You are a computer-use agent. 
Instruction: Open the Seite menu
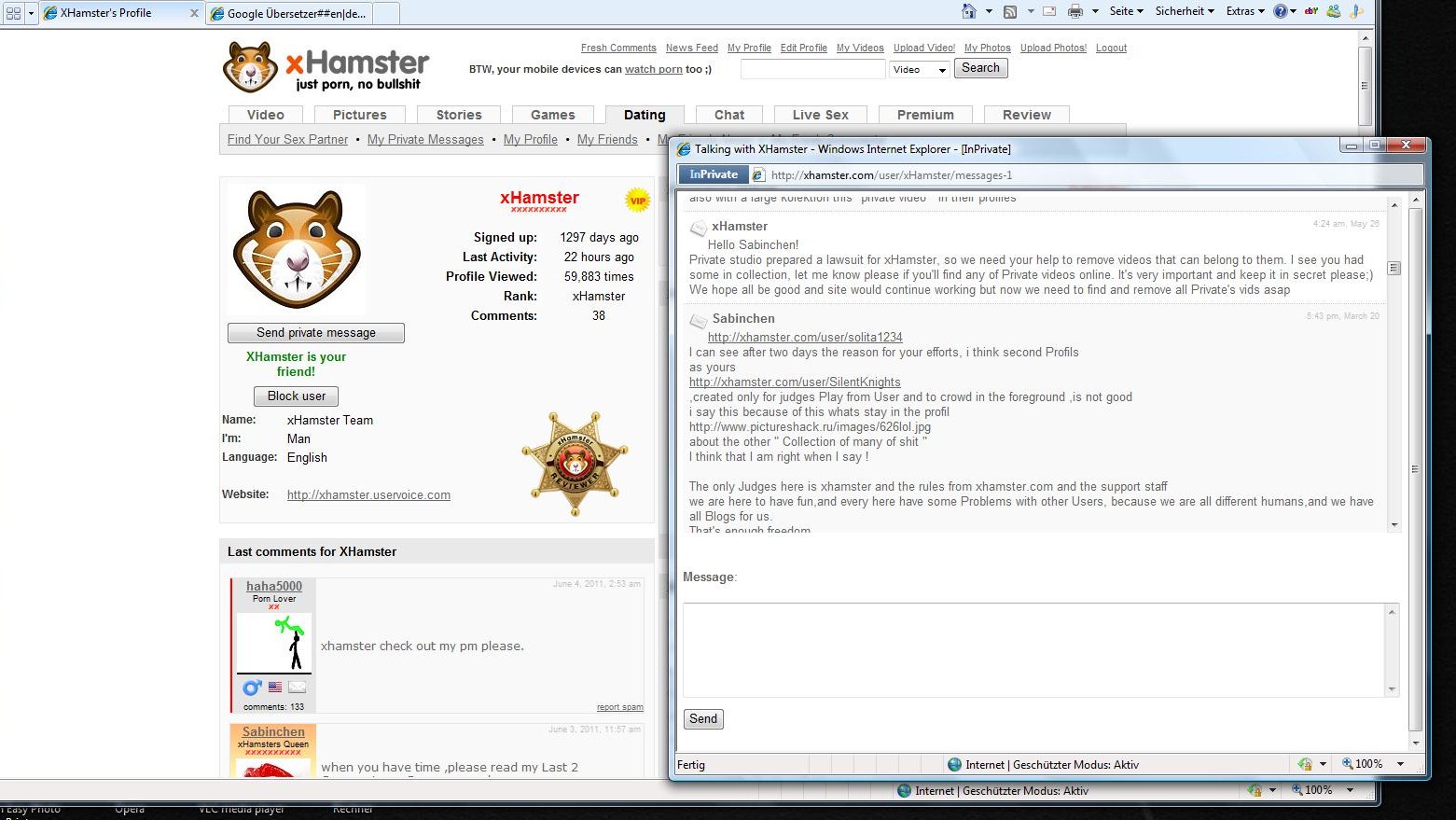click(x=1126, y=11)
